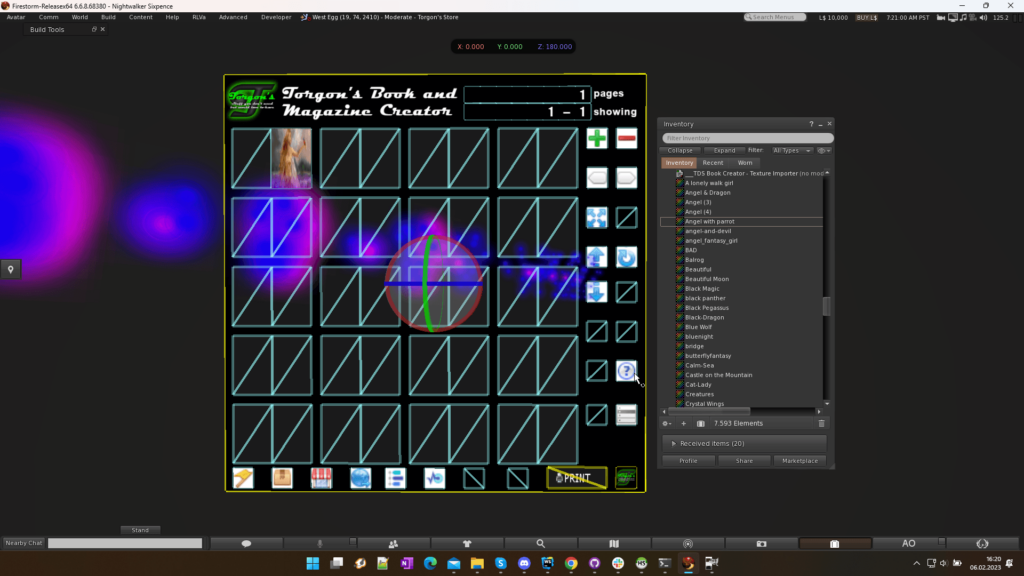The height and width of the screenshot is (576, 1024).
Task: Click the green Torgon's logo beside PRINT
Action: pos(626,478)
